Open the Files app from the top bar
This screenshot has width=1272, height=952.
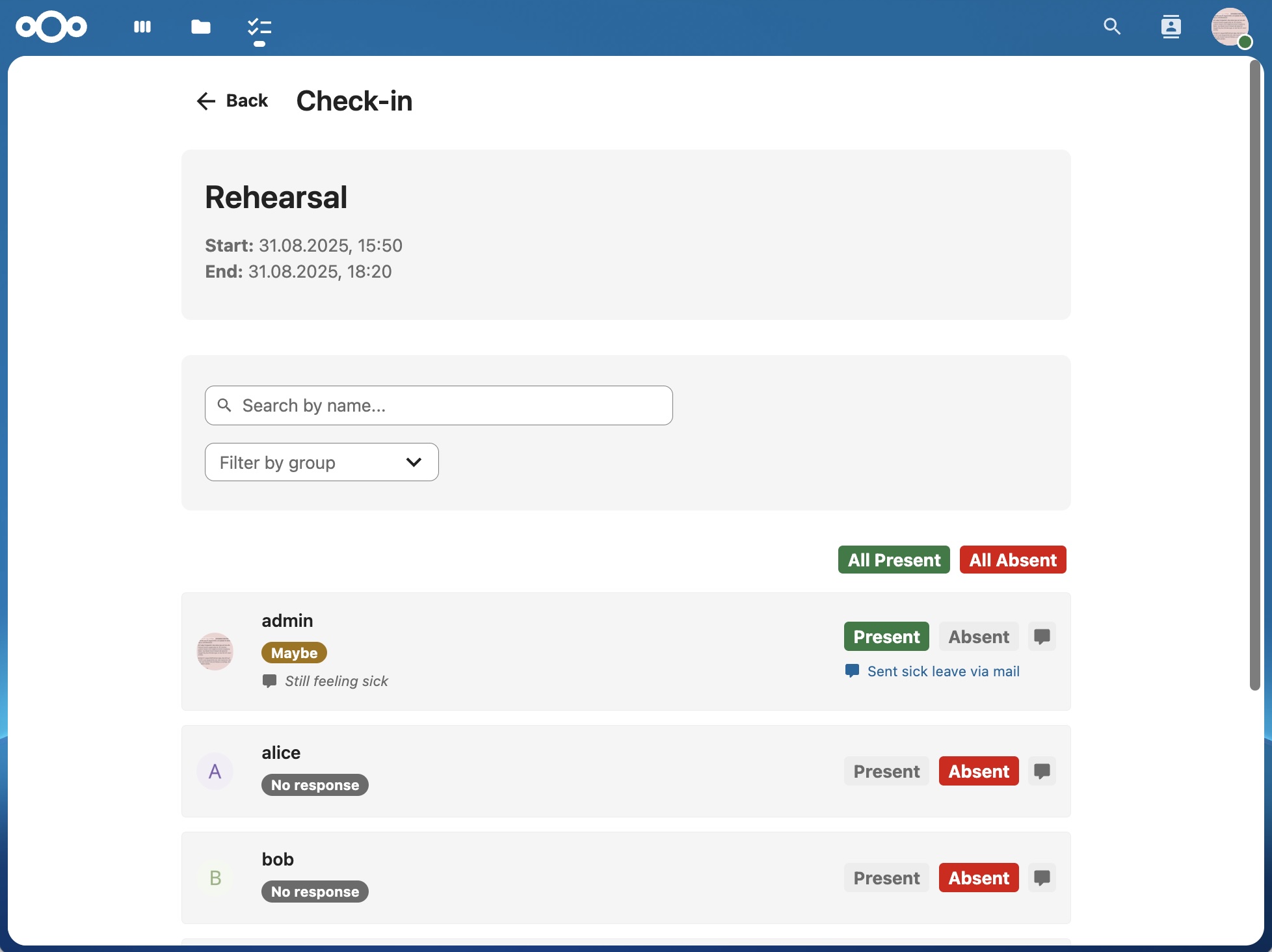coord(200,27)
